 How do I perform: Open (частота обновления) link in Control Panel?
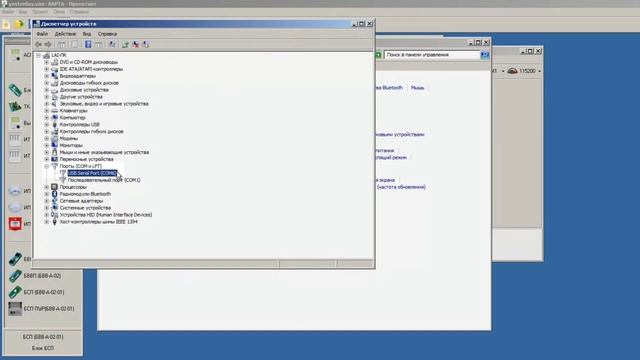[401, 187]
